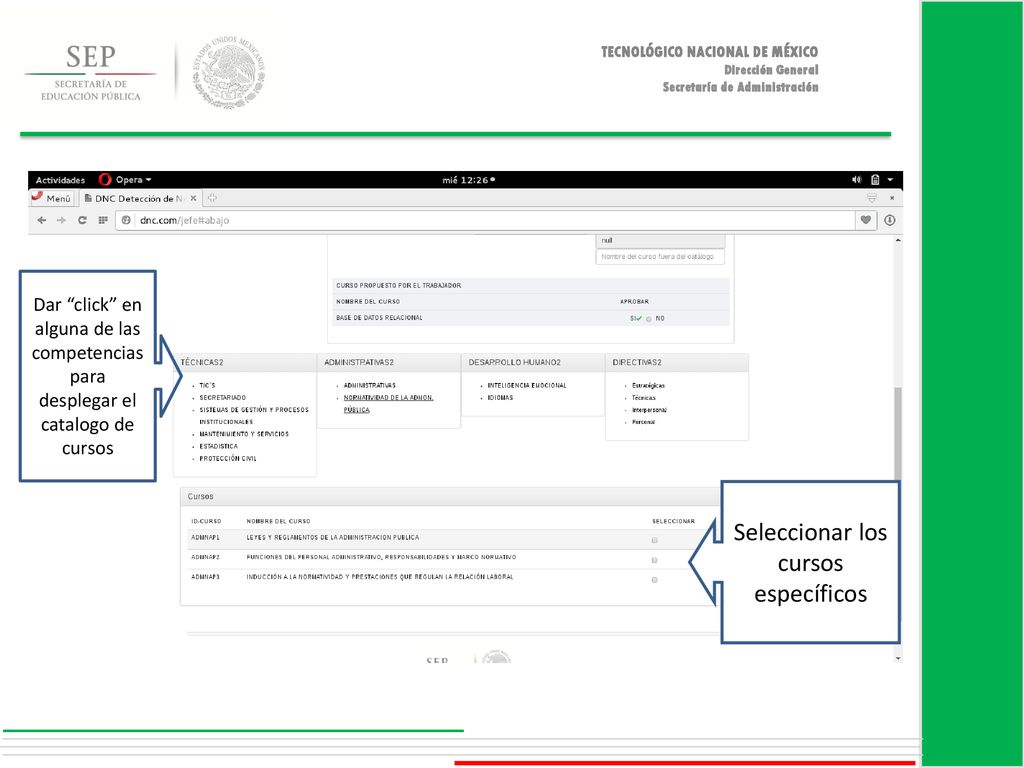Open Mantenimiento y Servicios competency
The width and height of the screenshot is (1024, 768).
(x=244, y=434)
